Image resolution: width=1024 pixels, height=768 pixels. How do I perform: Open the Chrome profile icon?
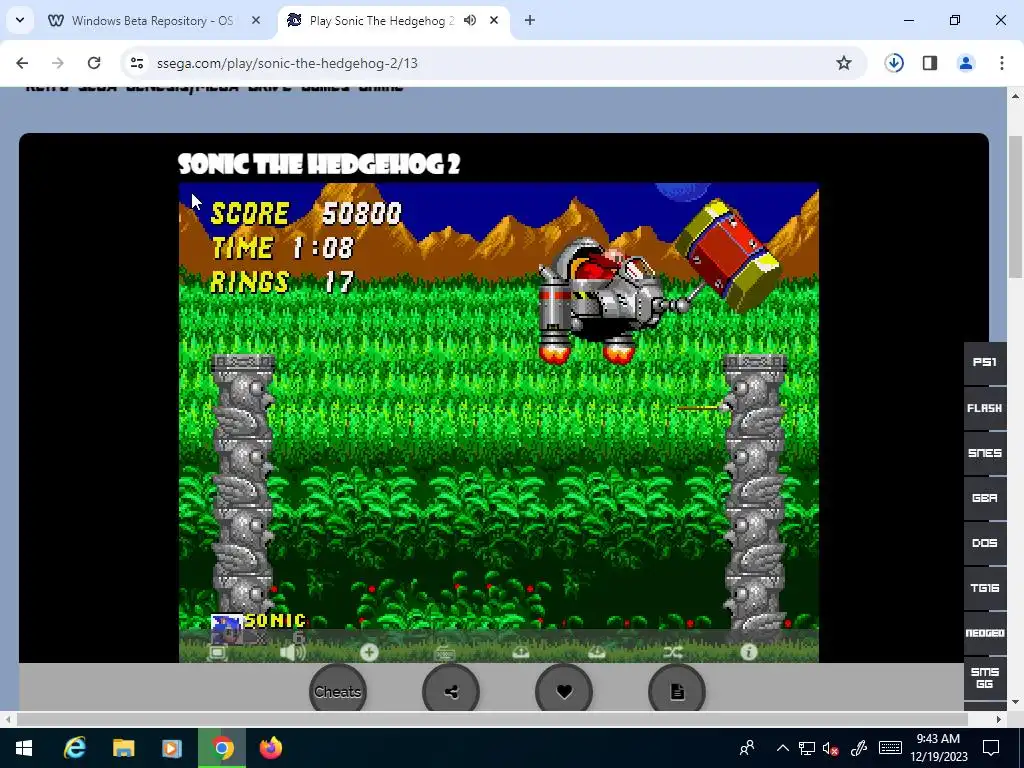point(966,63)
